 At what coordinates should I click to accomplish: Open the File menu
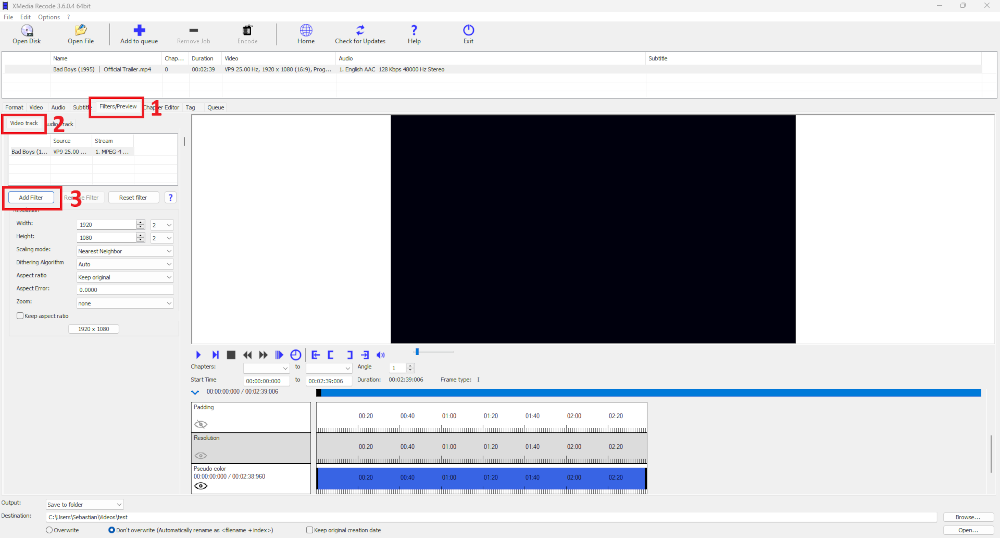click(x=8, y=17)
